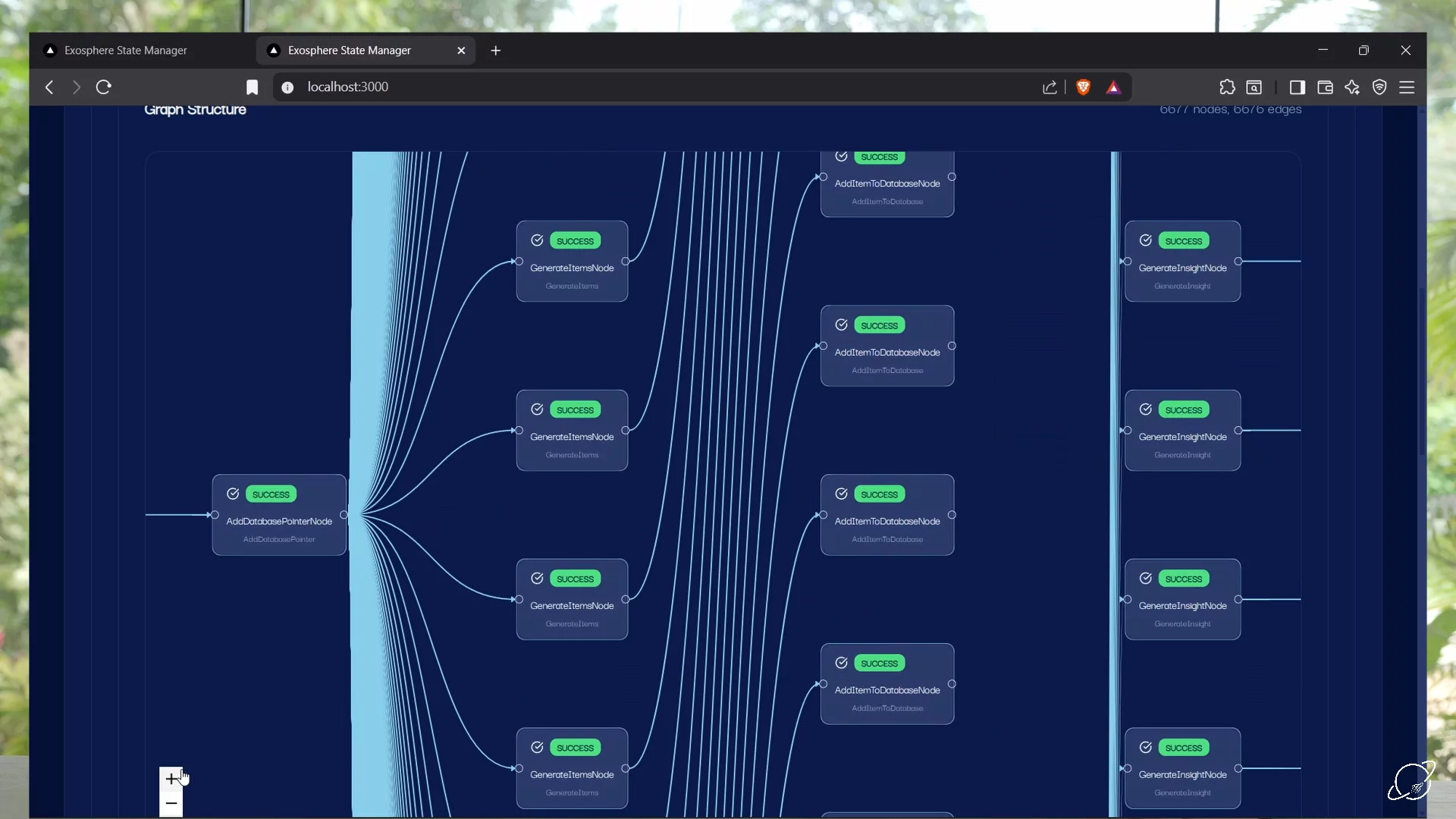Toggle the browser sidebar panel
1456x819 pixels.
pos(1298,87)
